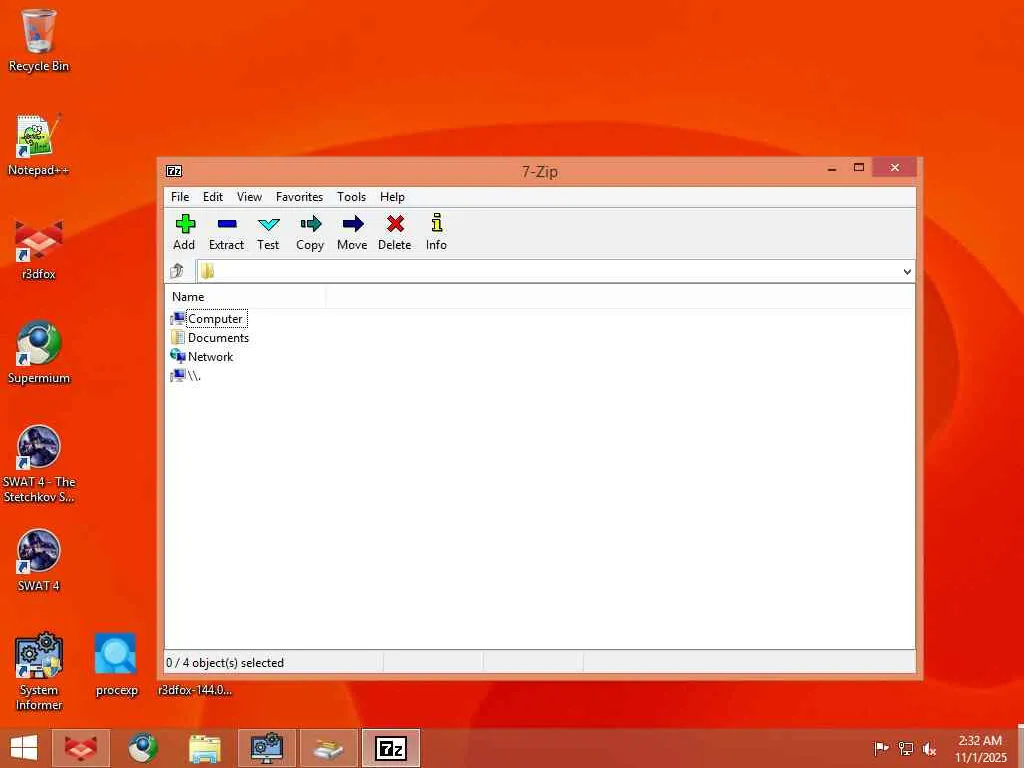The width and height of the screenshot is (1024, 768).
Task: Select the Supermium desktop shortcut
Action: [39, 352]
